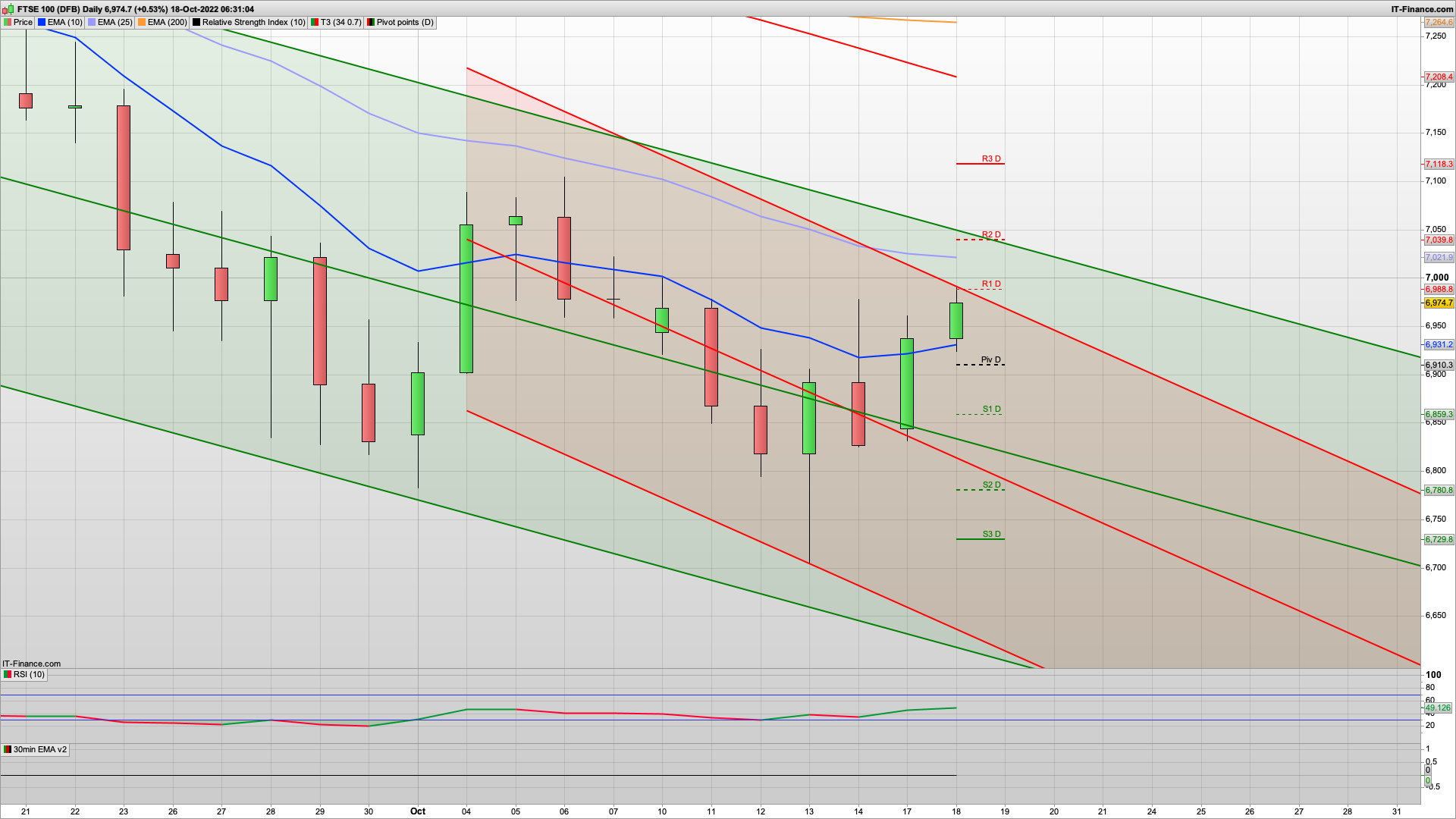Click the S3 D support level label
Image resolution: width=1456 pixels, height=819 pixels.
click(x=991, y=534)
